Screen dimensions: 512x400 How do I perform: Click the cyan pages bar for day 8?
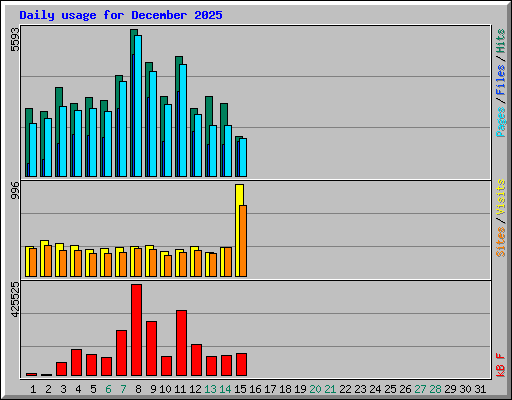click(138, 106)
